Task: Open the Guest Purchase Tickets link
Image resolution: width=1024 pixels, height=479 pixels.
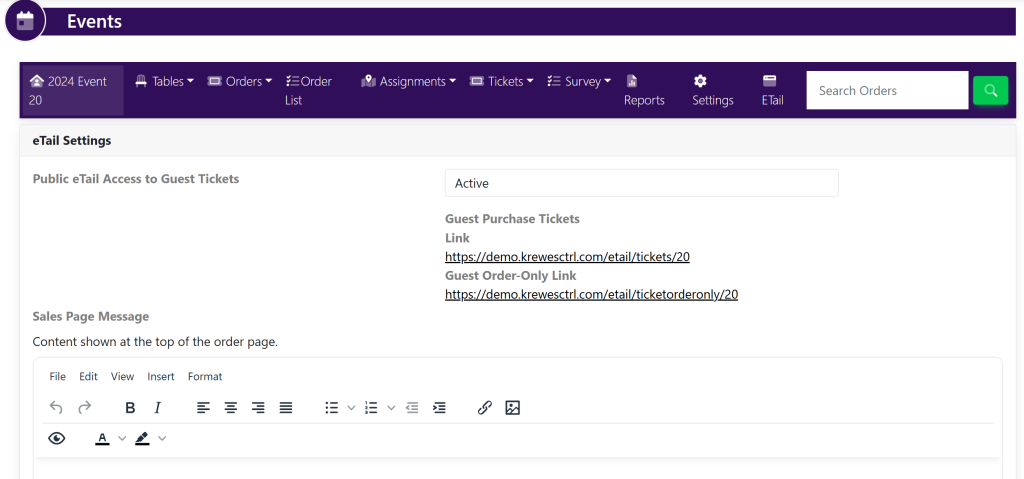Action: (x=567, y=257)
